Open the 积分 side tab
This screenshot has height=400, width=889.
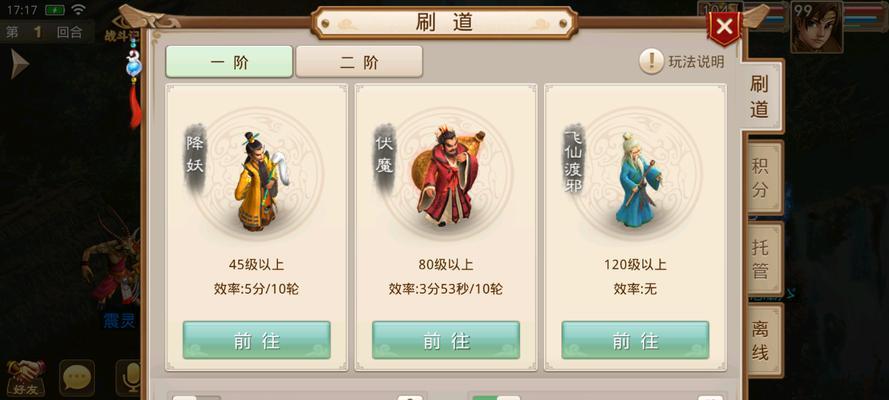pyautogui.click(x=761, y=177)
